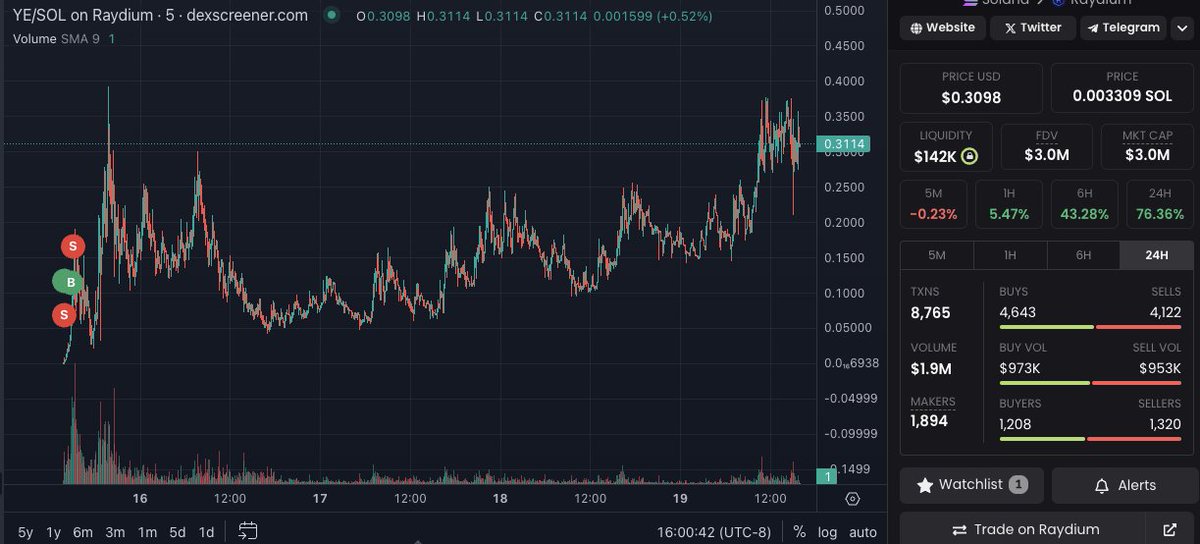Click the LIQUIDITY $142K value

click(934, 157)
